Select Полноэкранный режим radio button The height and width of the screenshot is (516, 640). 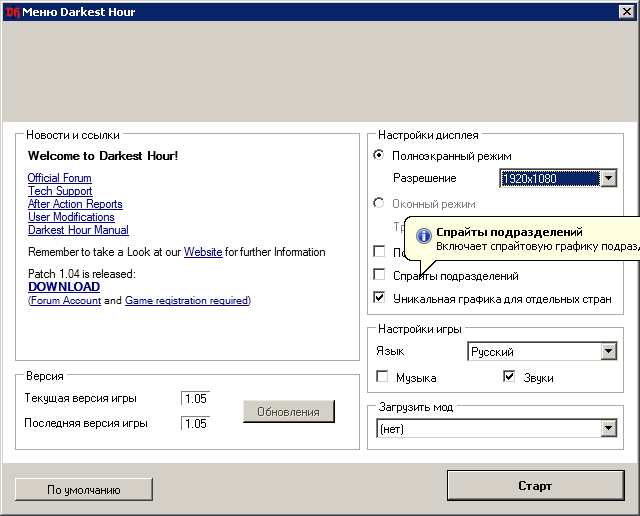pyautogui.click(x=379, y=156)
